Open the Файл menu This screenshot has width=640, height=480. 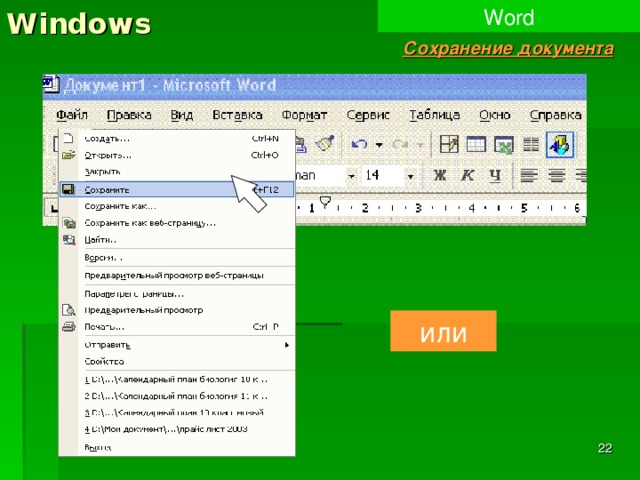72,115
